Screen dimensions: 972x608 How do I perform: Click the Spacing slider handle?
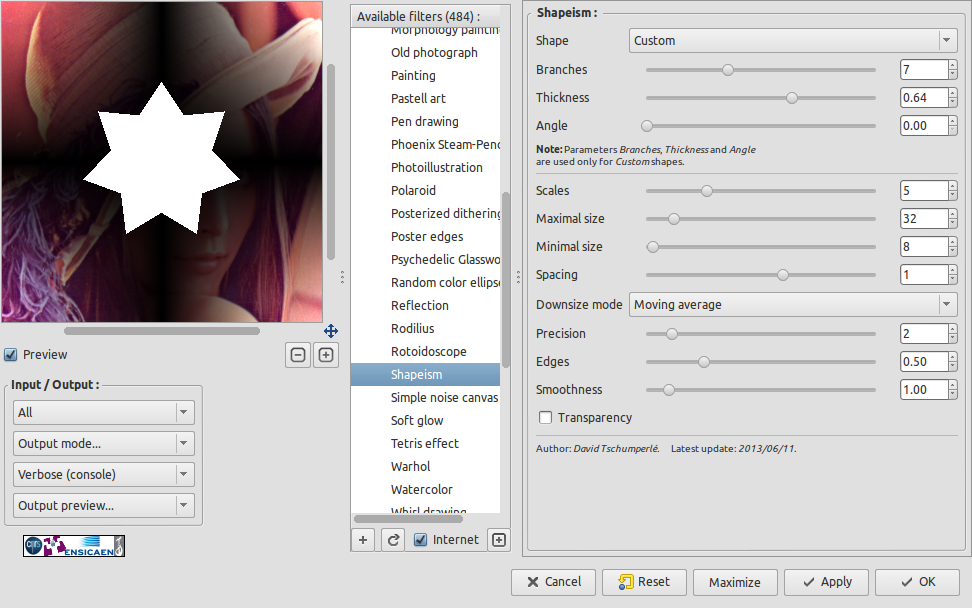tap(783, 275)
